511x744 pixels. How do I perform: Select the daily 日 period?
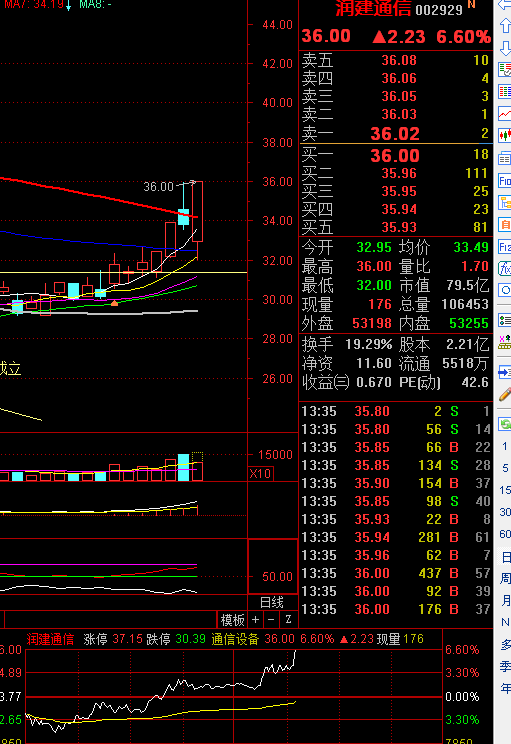(x=505, y=557)
